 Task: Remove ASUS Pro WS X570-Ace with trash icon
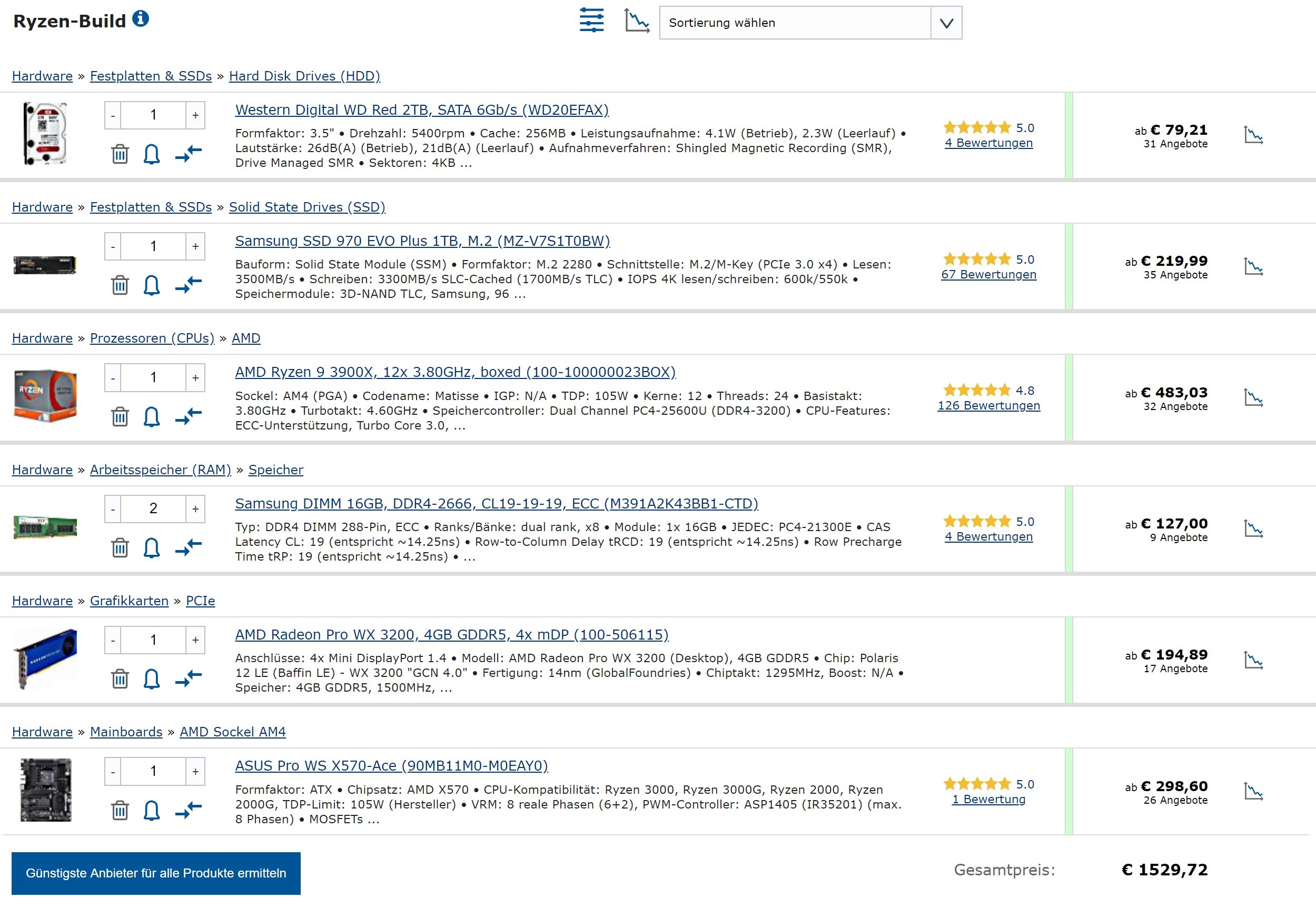tap(120, 810)
